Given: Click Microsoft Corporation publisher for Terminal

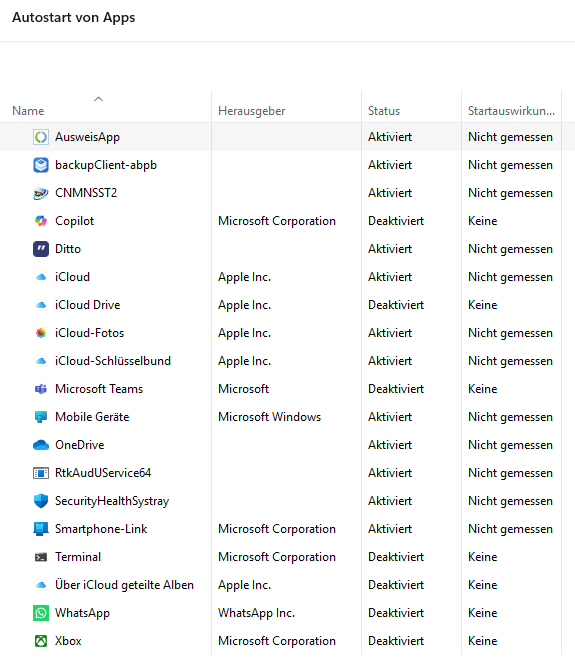Looking at the screenshot, I should click(277, 557).
